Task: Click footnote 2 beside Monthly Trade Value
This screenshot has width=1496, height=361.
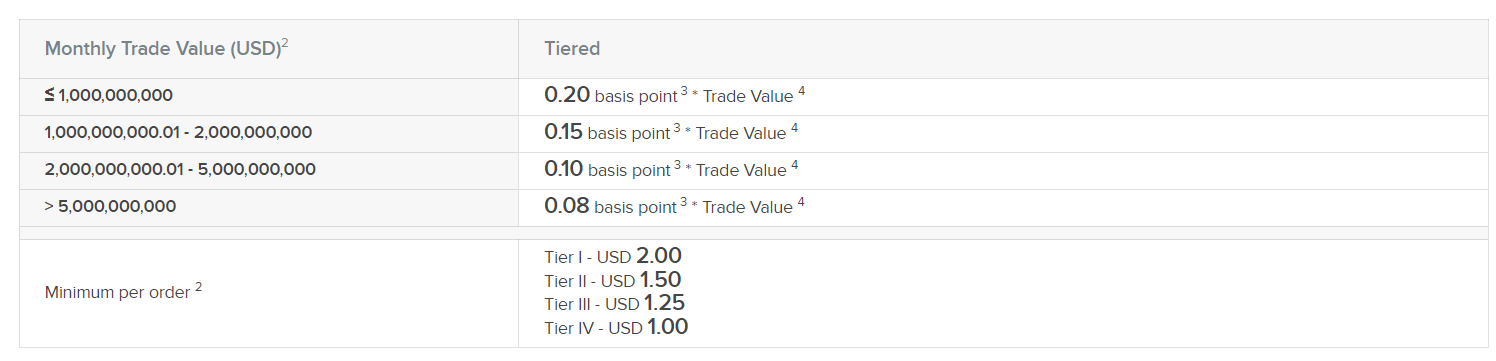Action: pos(285,43)
